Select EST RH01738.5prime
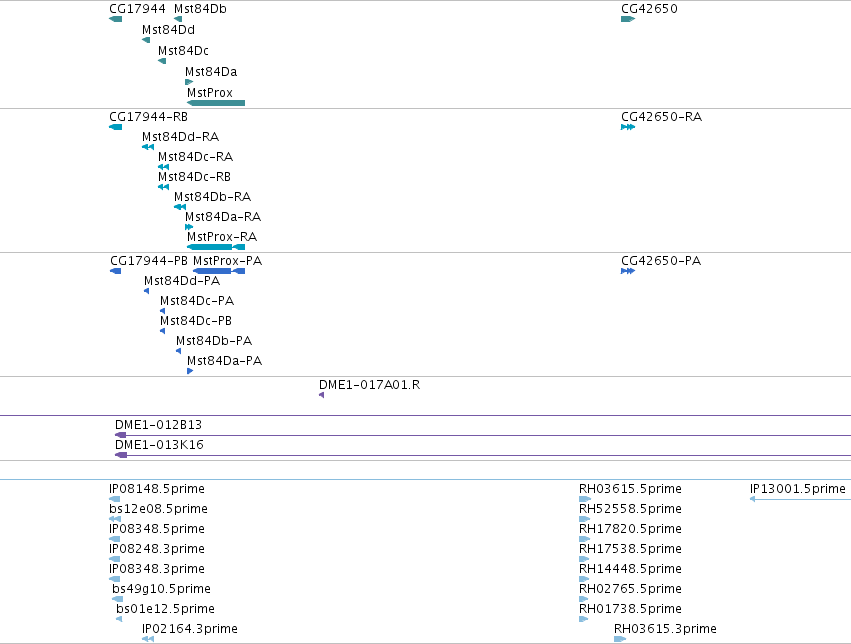The height and width of the screenshot is (644, 851). pyautogui.click(x=630, y=609)
